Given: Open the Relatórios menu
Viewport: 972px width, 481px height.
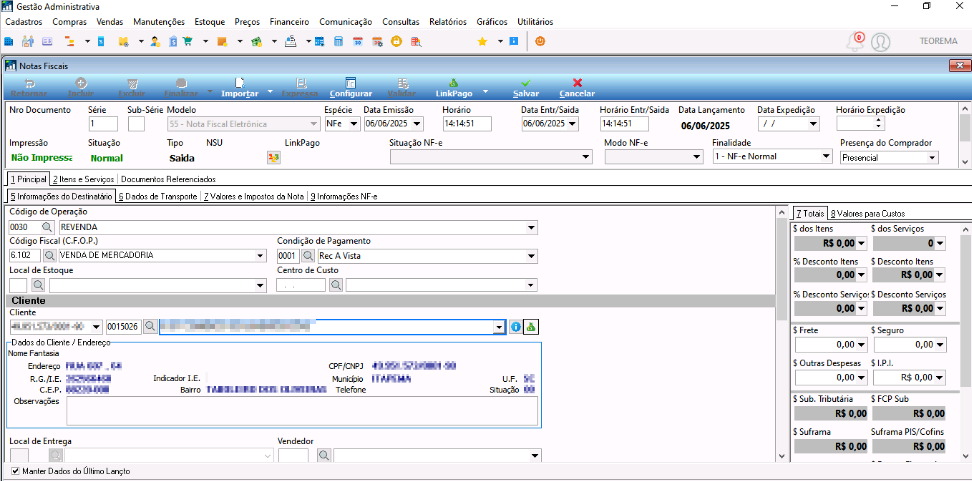Looking at the screenshot, I should (x=448, y=22).
